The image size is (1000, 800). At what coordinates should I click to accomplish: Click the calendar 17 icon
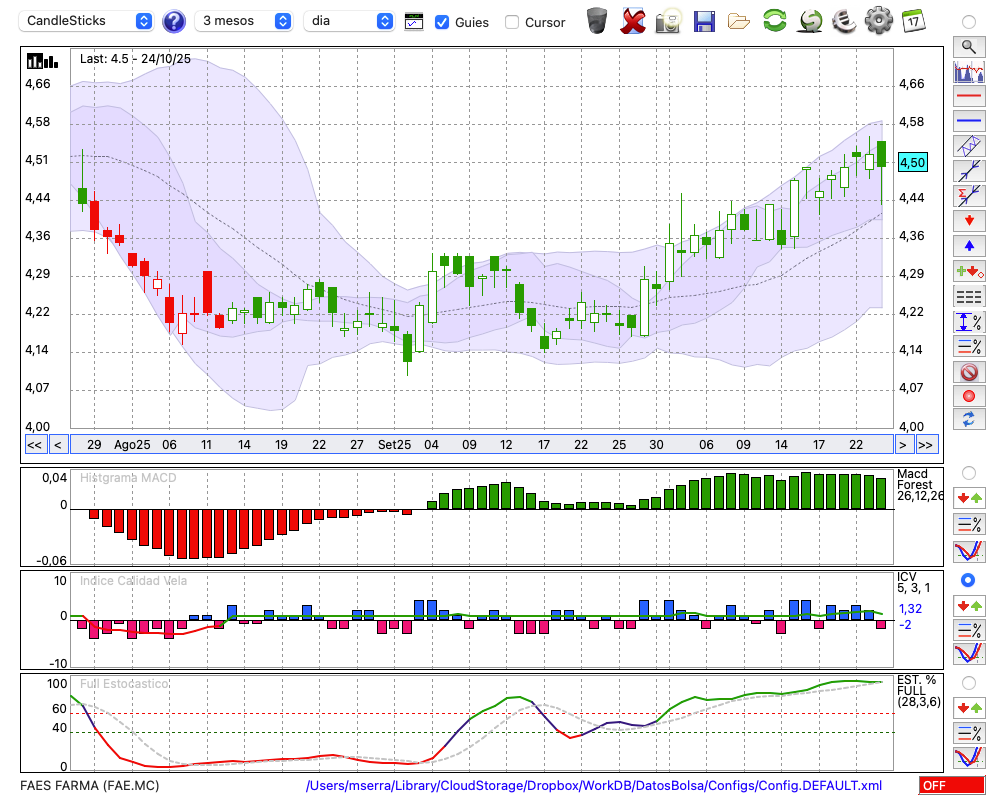913,20
